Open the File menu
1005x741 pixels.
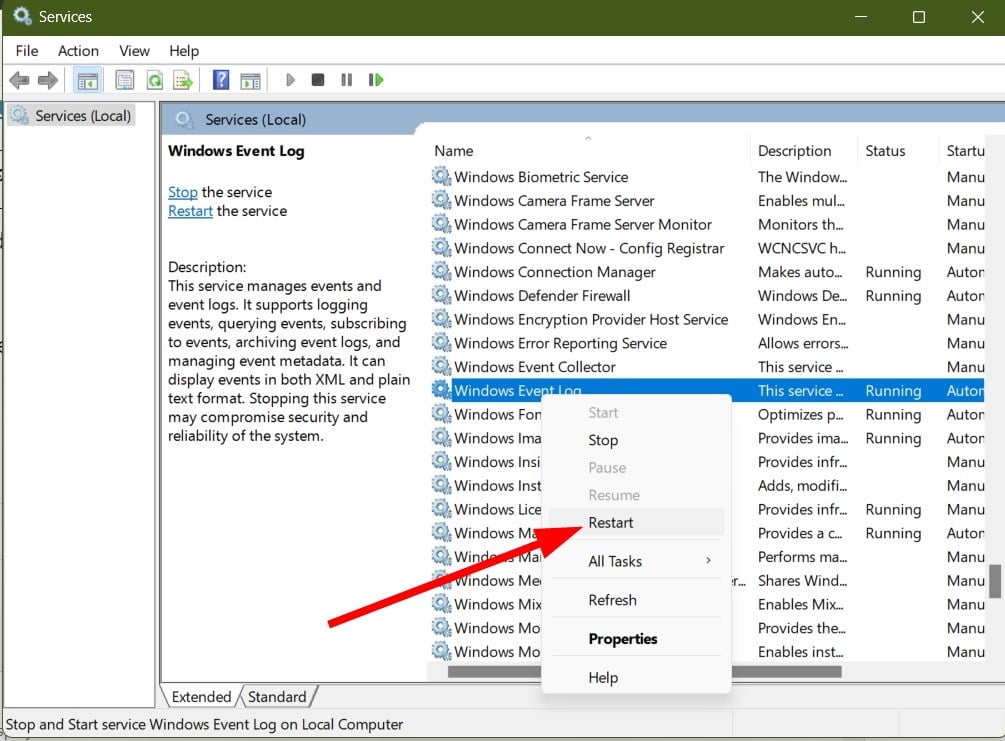pyautogui.click(x=27, y=51)
